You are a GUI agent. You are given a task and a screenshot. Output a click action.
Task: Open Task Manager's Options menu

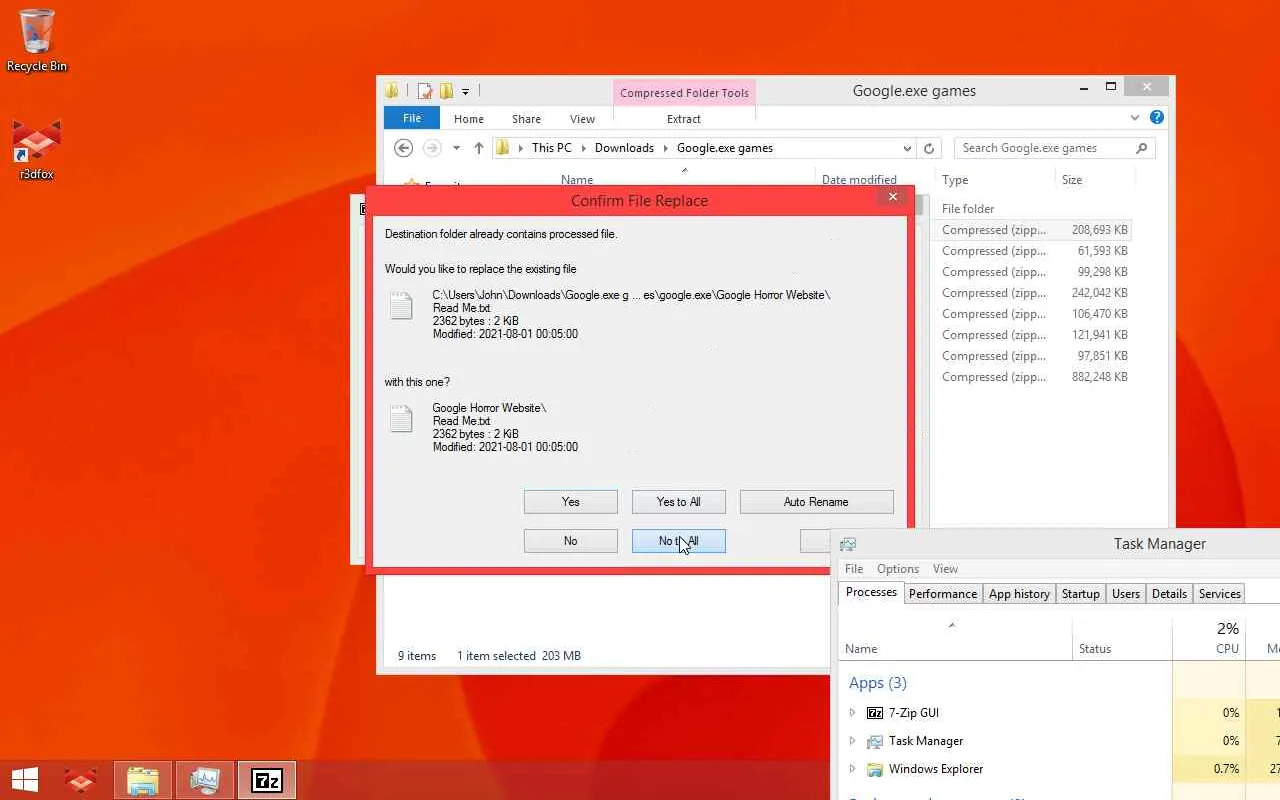(898, 569)
